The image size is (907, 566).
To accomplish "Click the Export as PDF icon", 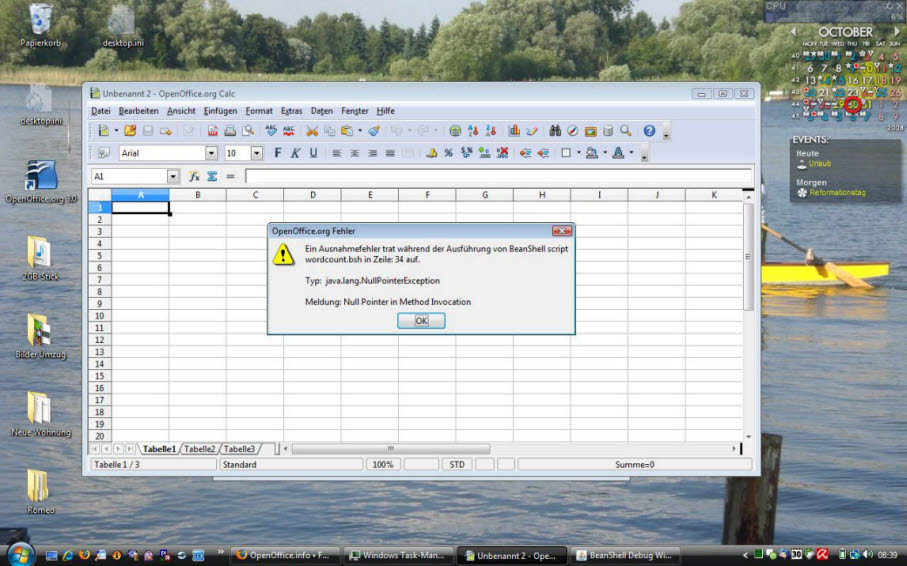I will pos(213,131).
